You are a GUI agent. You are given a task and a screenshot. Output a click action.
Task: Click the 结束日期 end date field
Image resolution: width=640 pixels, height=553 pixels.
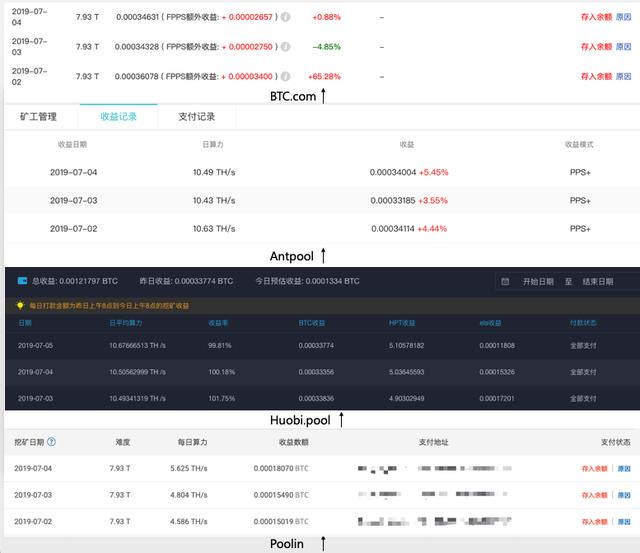(598, 282)
